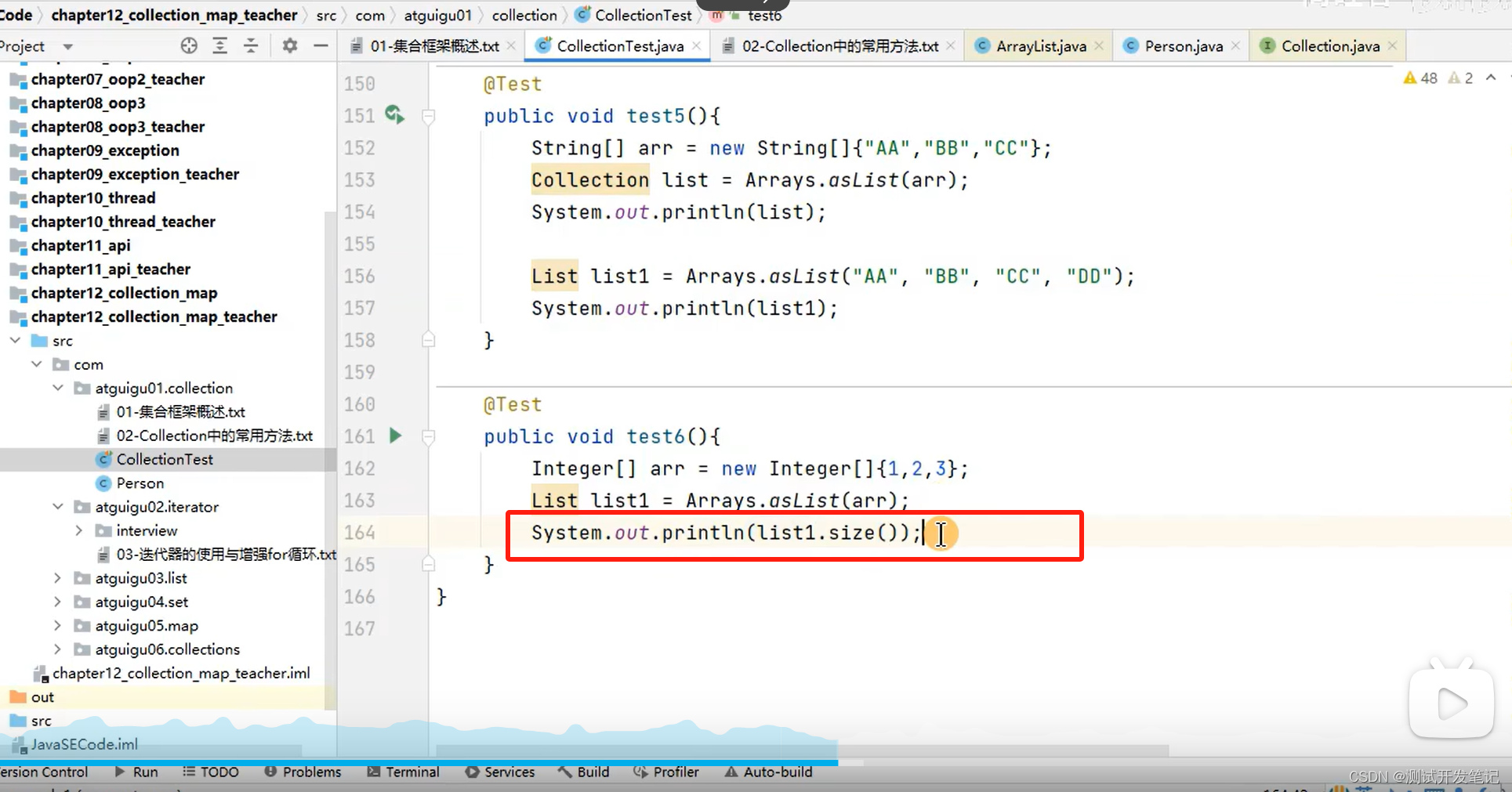Go to previous highlighted error arrow
Viewport: 1512px width, 792px height.
point(1491,78)
